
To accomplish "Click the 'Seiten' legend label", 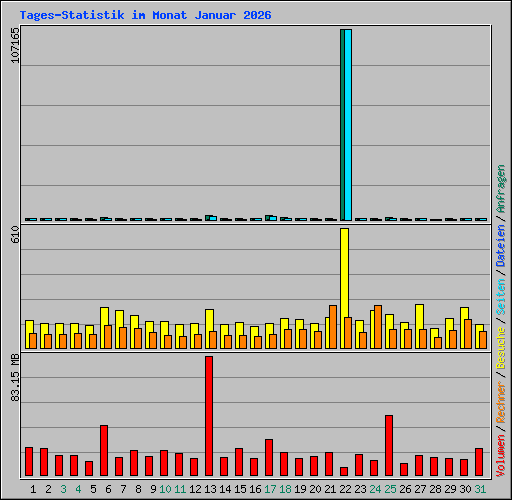I will [x=501, y=297].
